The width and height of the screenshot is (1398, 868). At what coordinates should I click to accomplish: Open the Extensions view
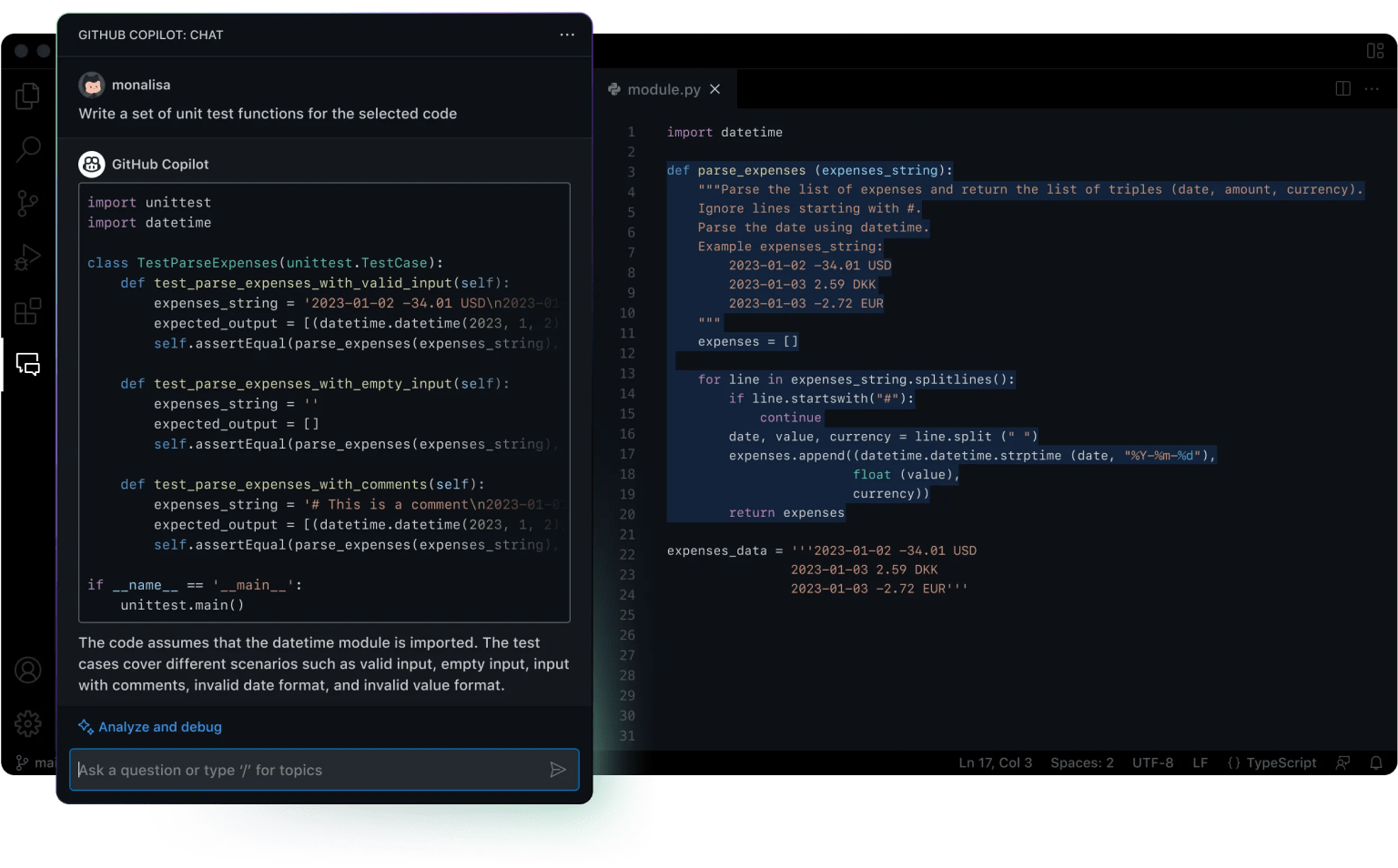pyautogui.click(x=27, y=311)
